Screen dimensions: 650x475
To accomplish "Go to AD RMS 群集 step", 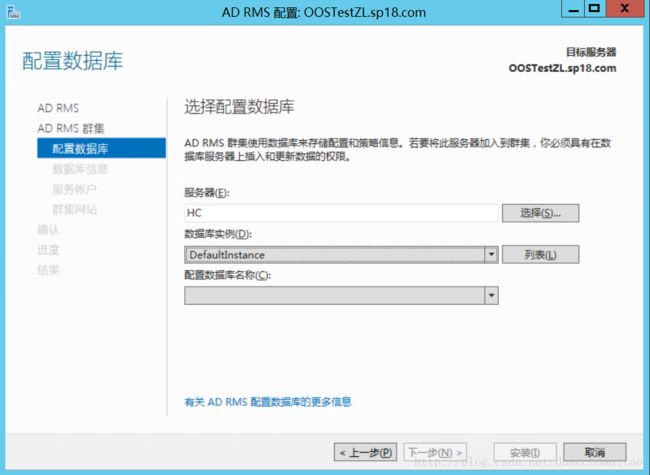I will 71,128.
